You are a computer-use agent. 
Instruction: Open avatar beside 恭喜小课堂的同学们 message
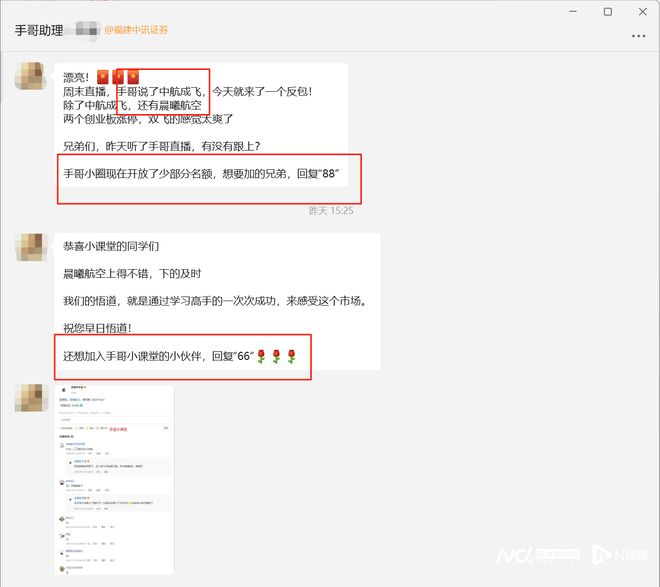[x=29, y=247]
